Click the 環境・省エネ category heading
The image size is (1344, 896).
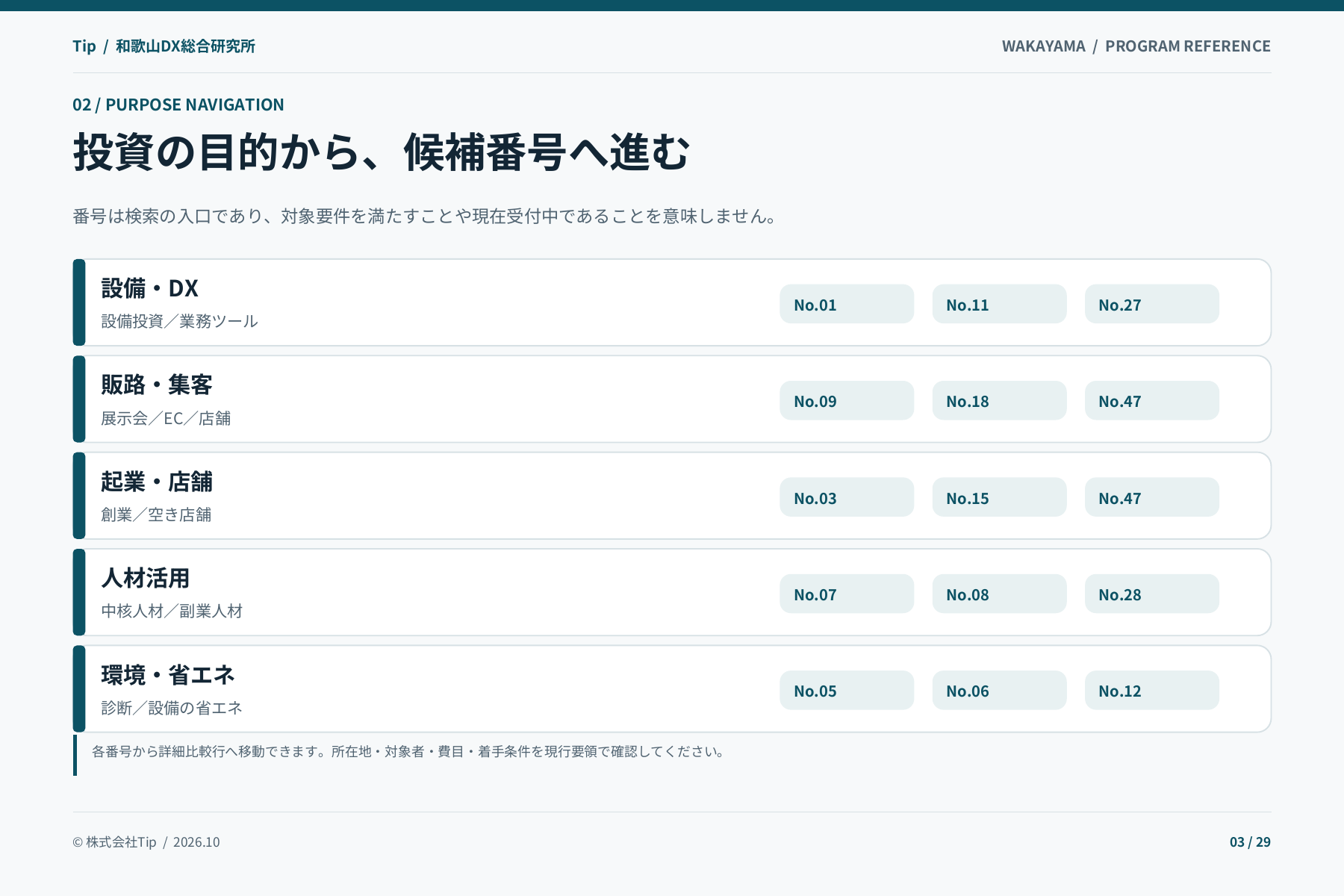[168, 675]
